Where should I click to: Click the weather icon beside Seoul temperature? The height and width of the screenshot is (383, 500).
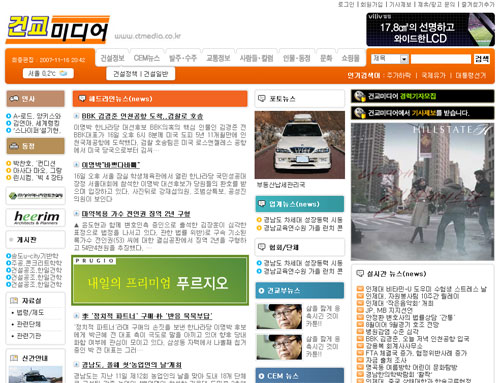click(x=63, y=73)
